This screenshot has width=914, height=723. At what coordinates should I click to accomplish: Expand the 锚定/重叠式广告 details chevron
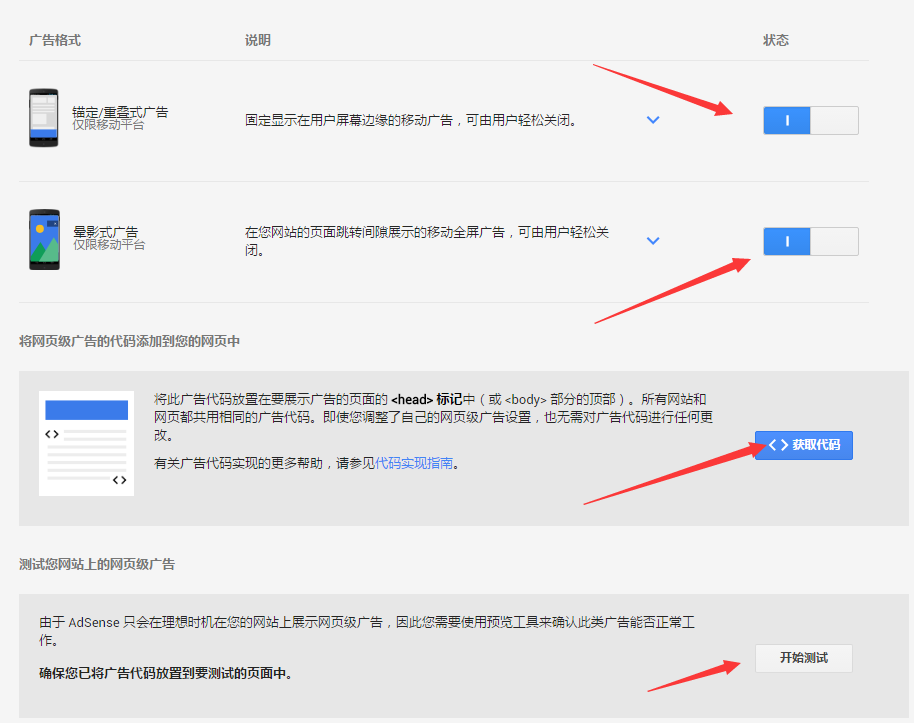click(x=653, y=120)
